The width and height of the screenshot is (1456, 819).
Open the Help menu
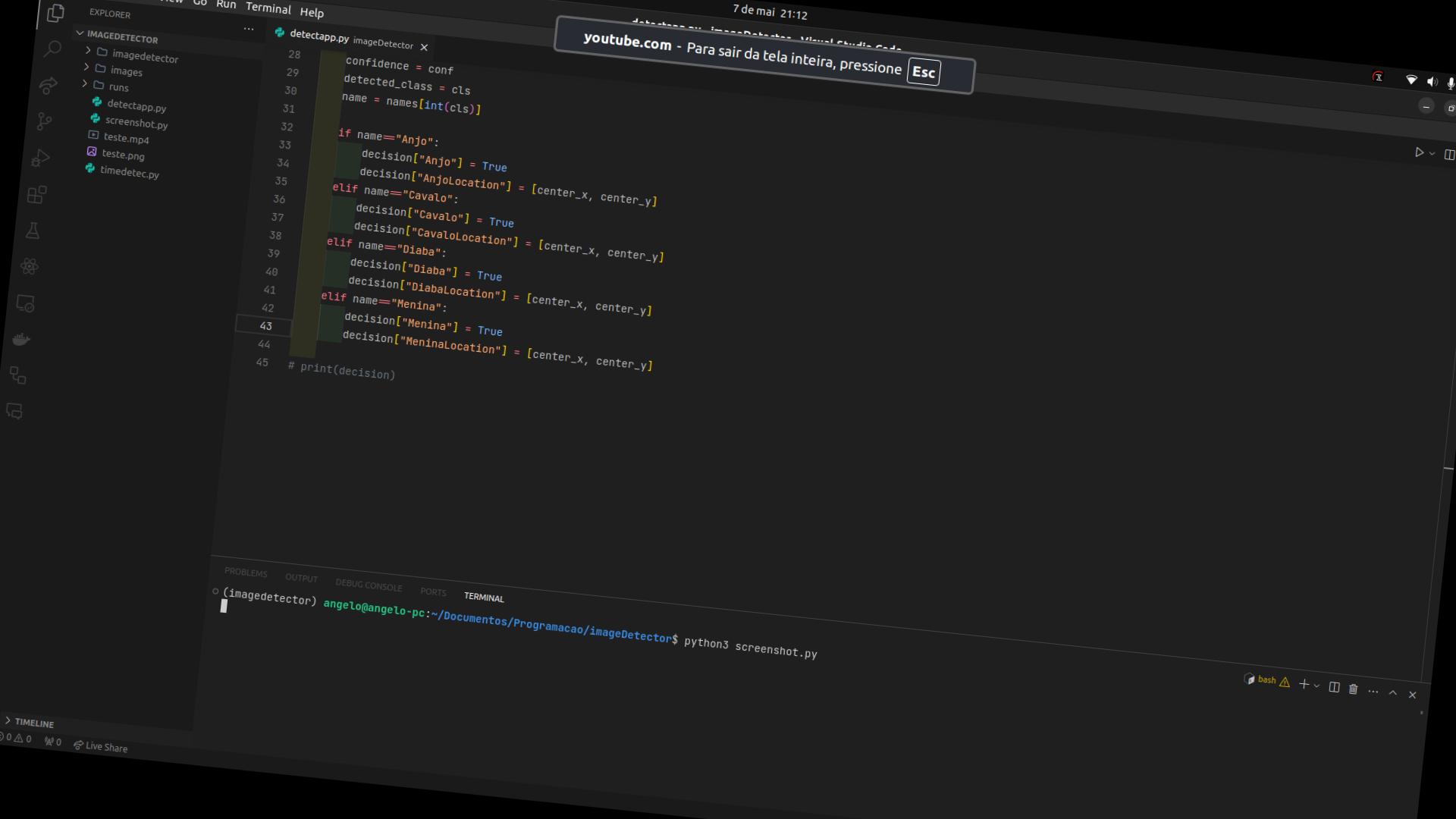pos(312,12)
